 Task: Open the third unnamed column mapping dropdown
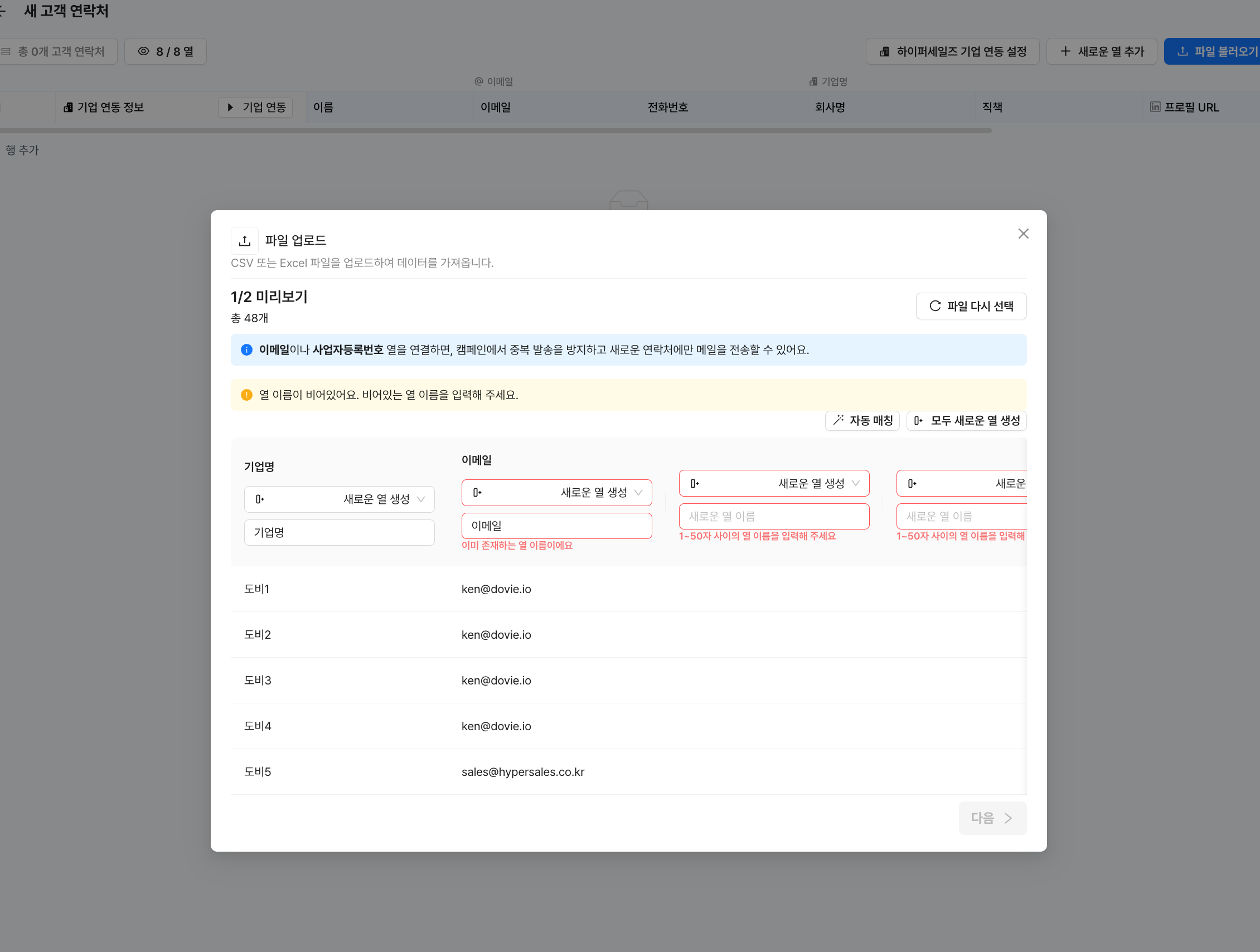tap(773, 483)
